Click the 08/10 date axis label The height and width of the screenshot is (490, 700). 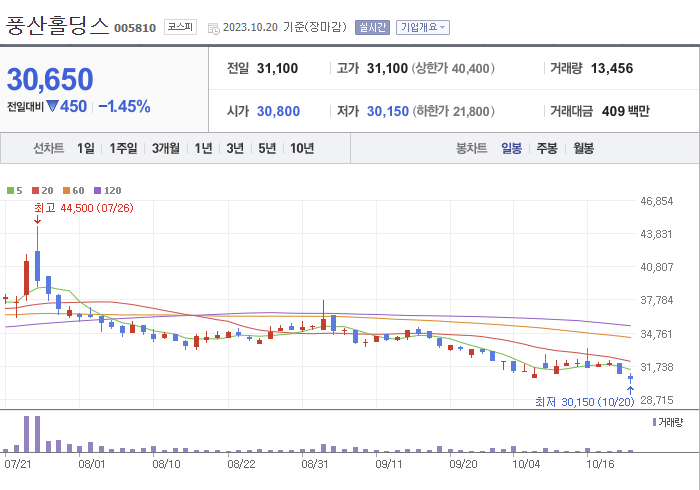tap(167, 464)
